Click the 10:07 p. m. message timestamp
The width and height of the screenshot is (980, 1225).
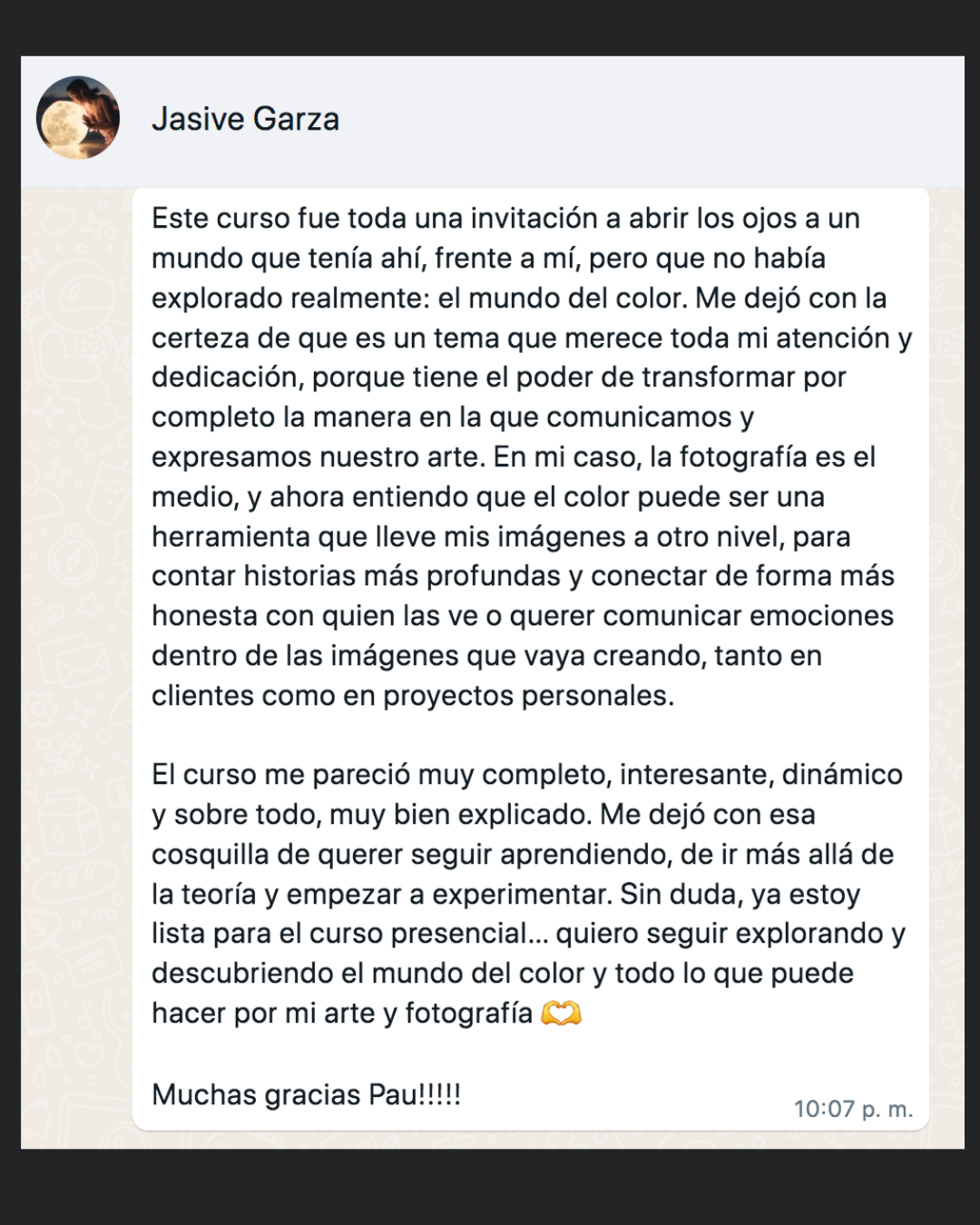(x=853, y=1109)
